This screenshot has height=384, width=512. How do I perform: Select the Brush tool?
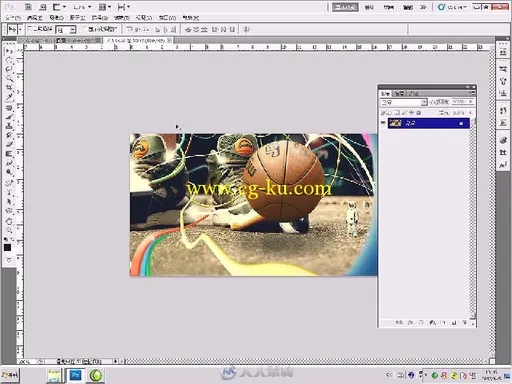pyautogui.click(x=9, y=117)
